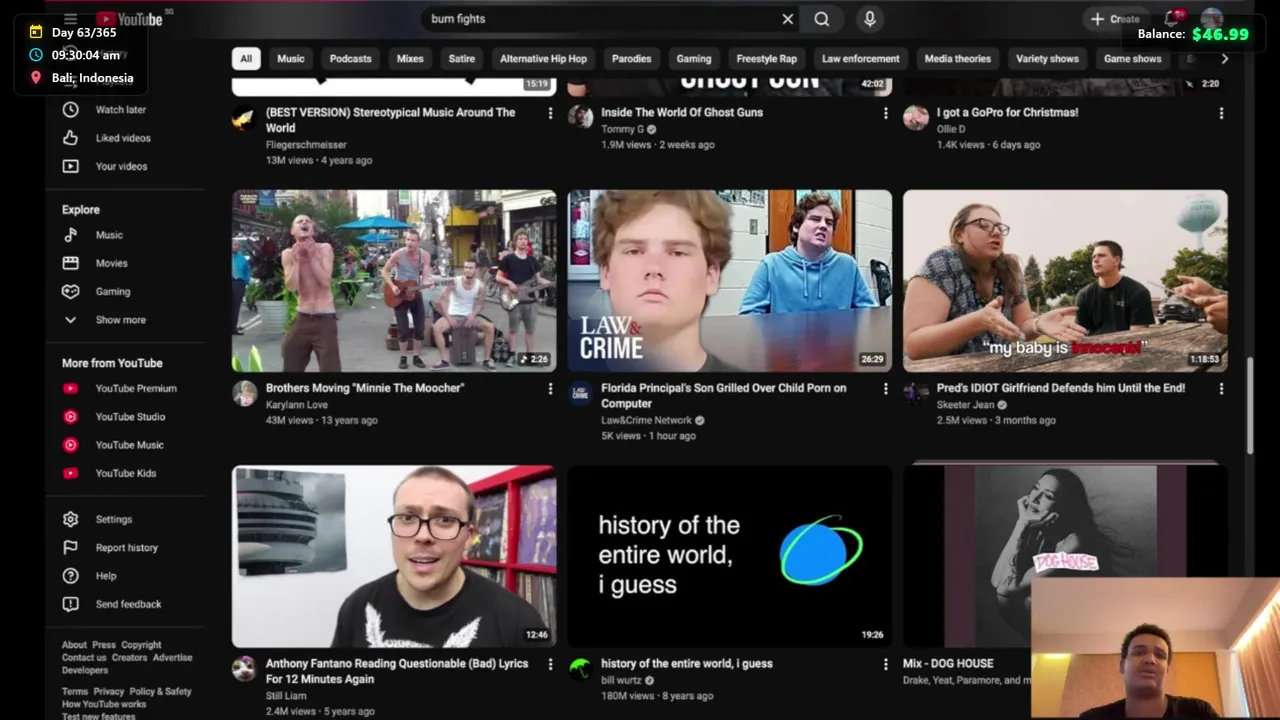Select the Game shows chip
The image size is (1280, 720).
1133,59
